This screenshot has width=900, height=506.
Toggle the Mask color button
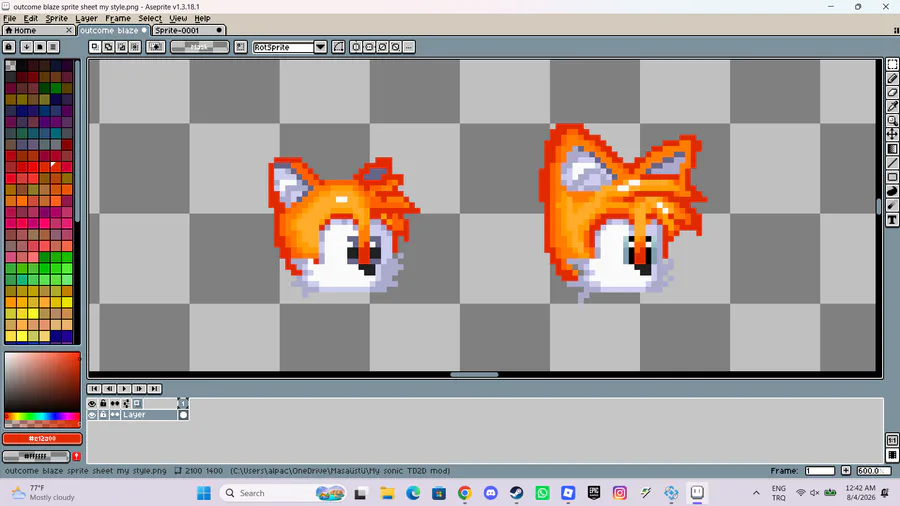(x=200, y=47)
